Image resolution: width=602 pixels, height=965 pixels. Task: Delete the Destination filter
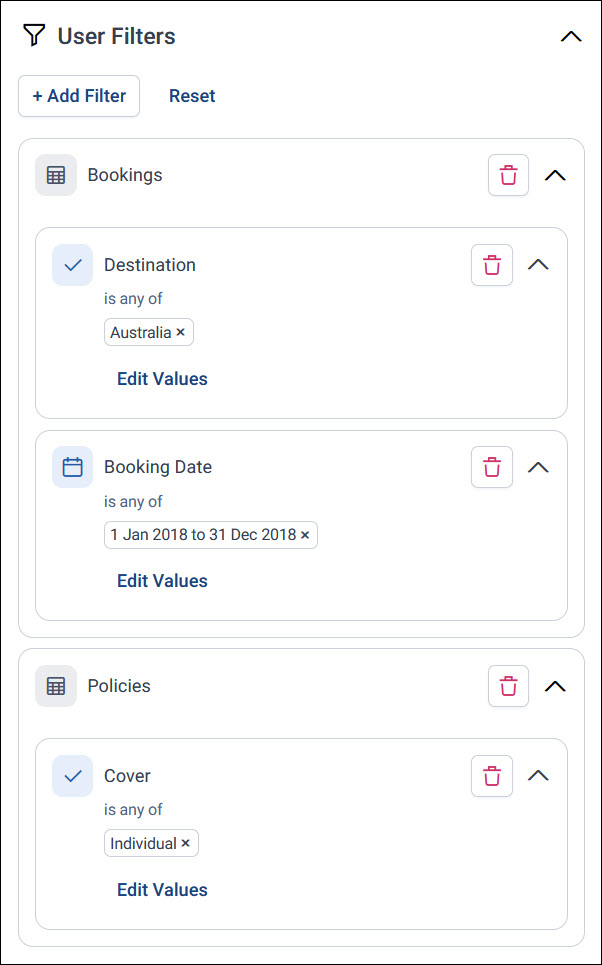pos(492,265)
